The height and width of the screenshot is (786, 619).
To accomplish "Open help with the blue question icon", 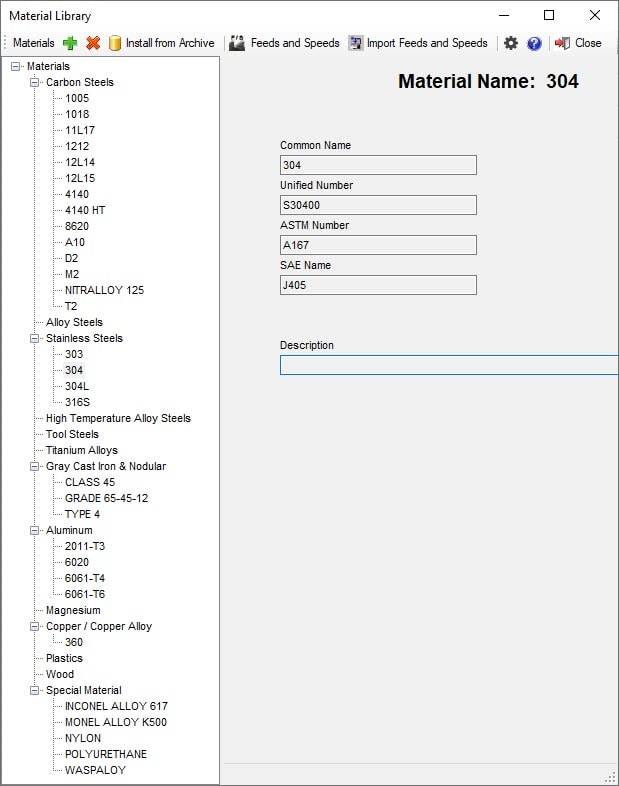I will coord(534,43).
